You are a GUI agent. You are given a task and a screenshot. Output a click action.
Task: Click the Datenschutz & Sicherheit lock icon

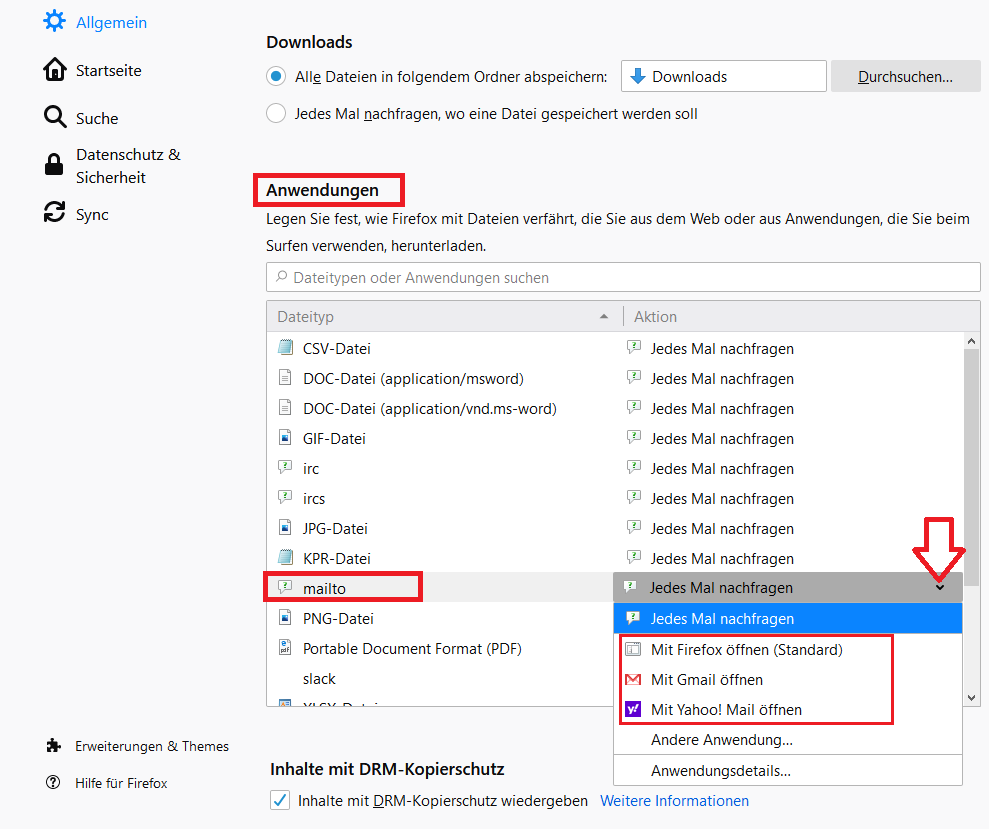tap(54, 165)
